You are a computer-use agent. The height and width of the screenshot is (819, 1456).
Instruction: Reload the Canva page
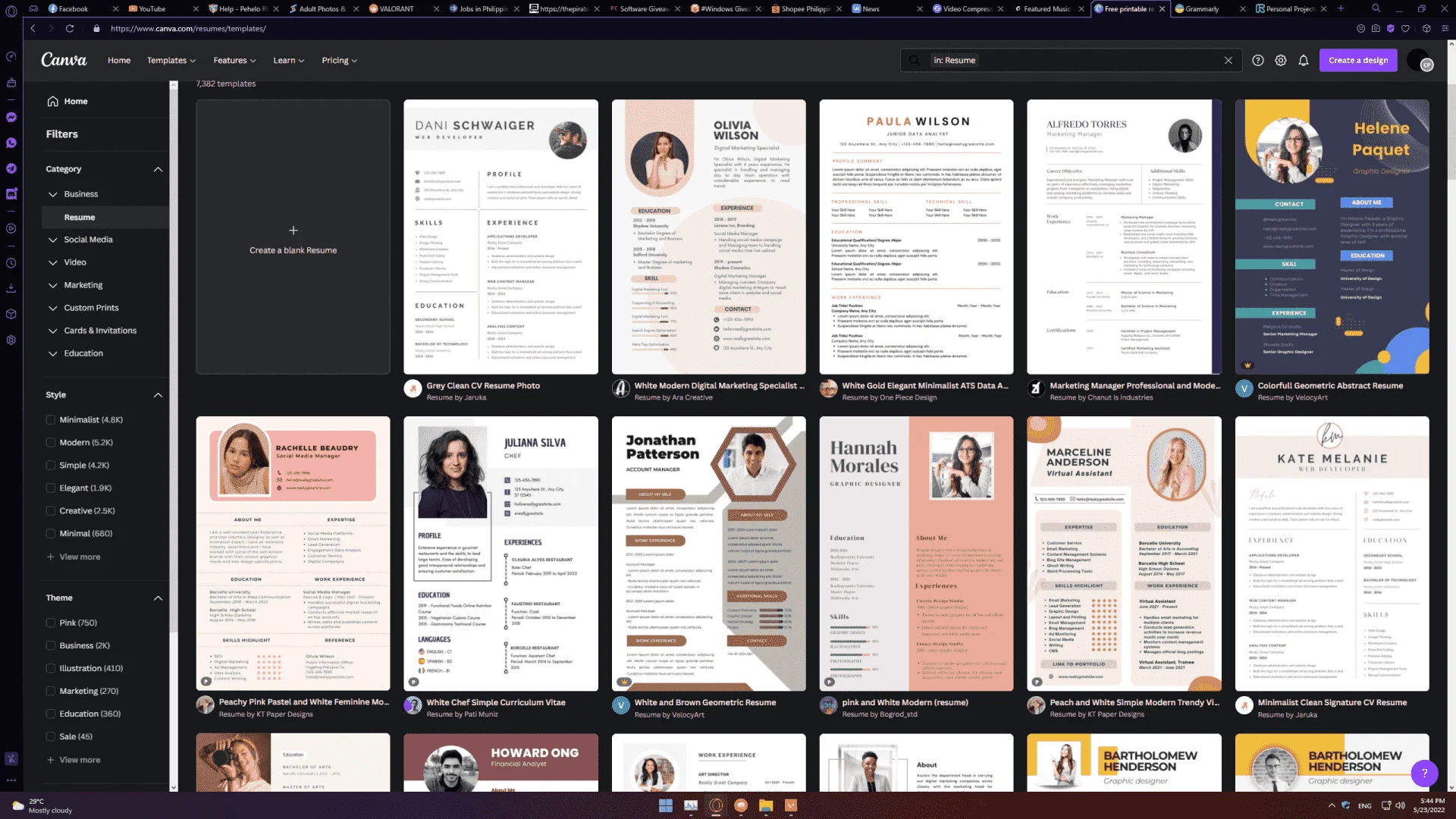pos(69,28)
